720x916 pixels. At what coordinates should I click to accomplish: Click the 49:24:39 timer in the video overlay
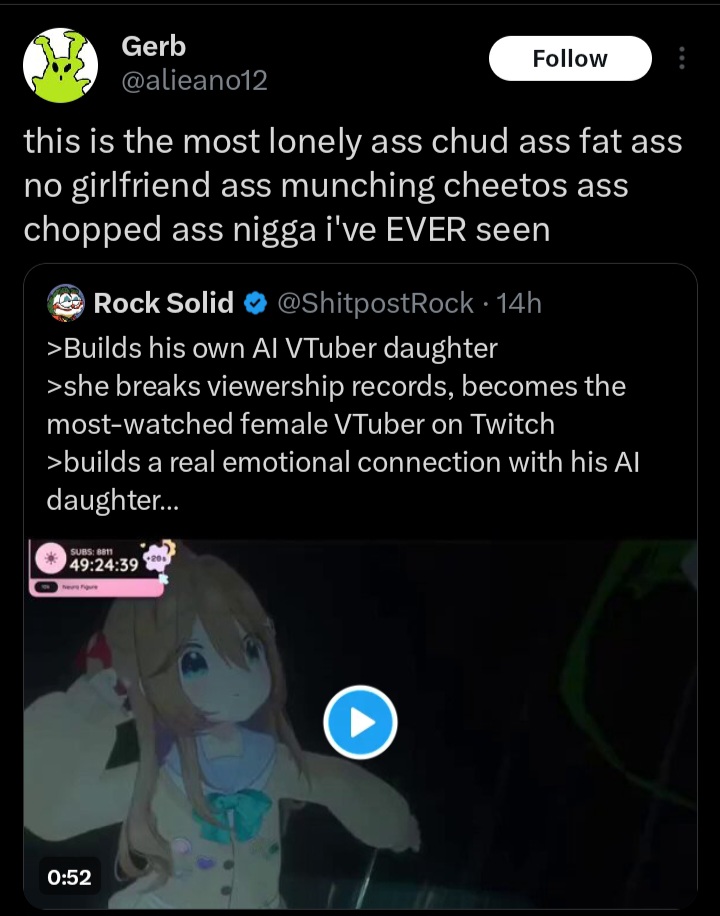pyautogui.click(x=104, y=565)
